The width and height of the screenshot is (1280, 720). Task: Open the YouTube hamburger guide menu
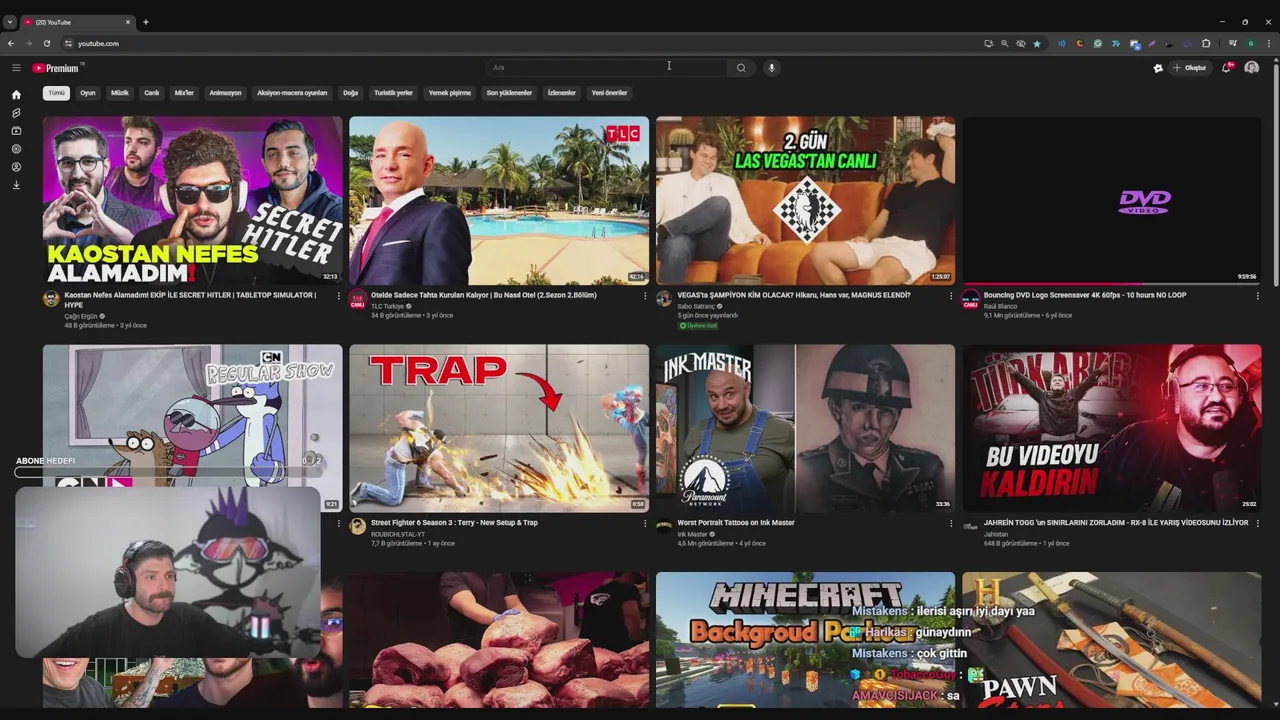tap(16, 68)
